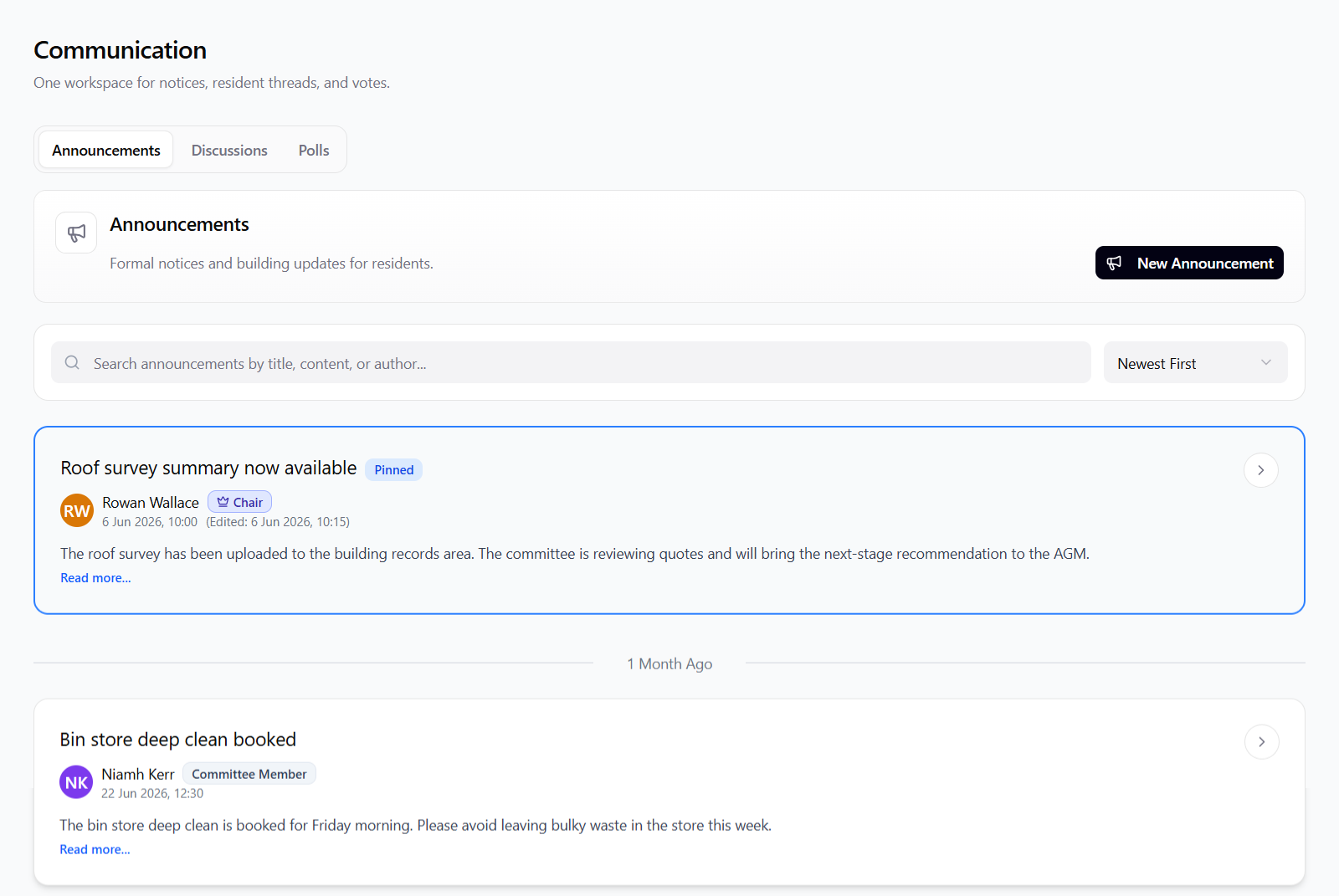Open Bin store deep clean booked title
Screen dimensions: 1339x896
(x=178, y=740)
